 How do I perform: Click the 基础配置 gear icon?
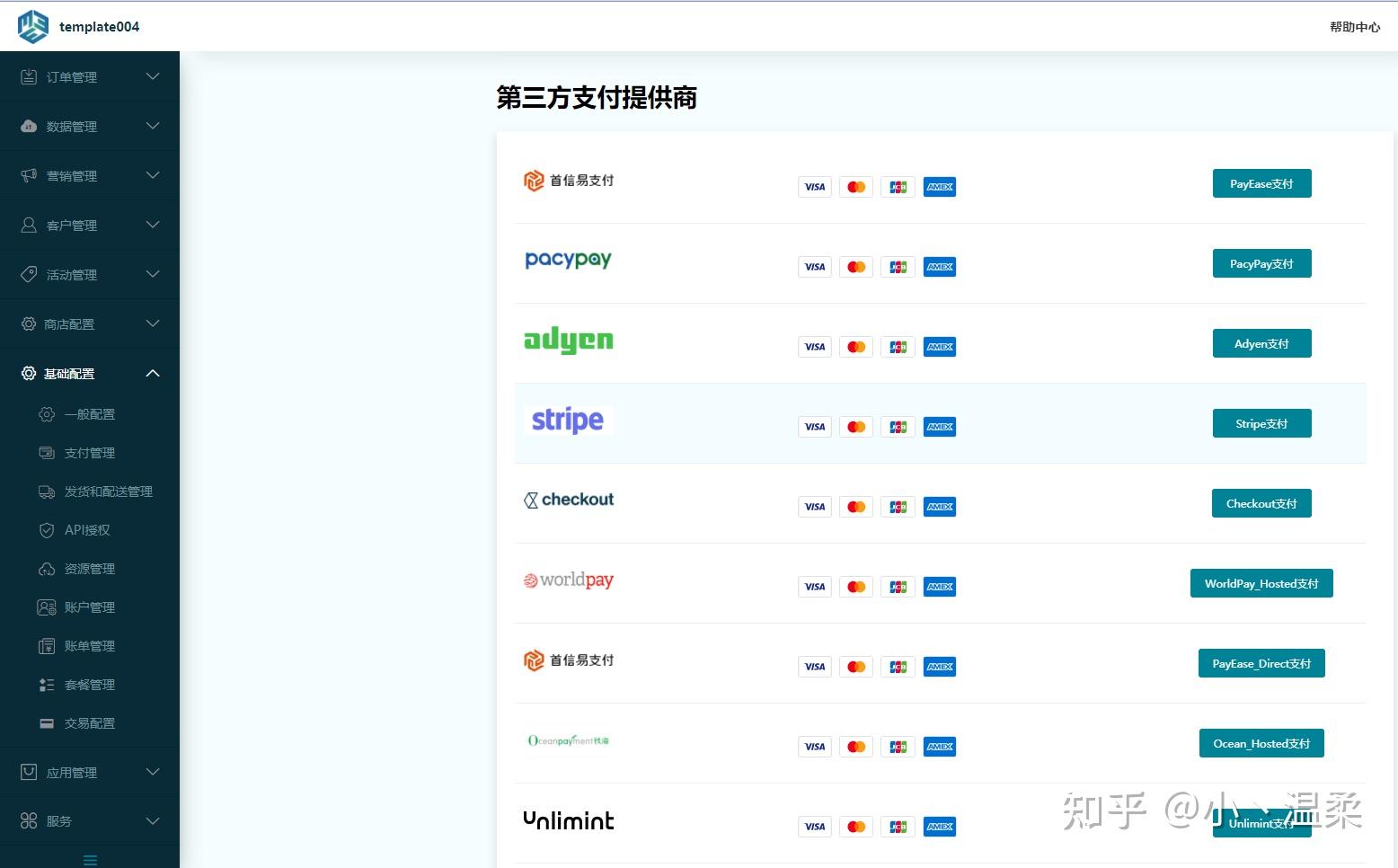(x=29, y=373)
